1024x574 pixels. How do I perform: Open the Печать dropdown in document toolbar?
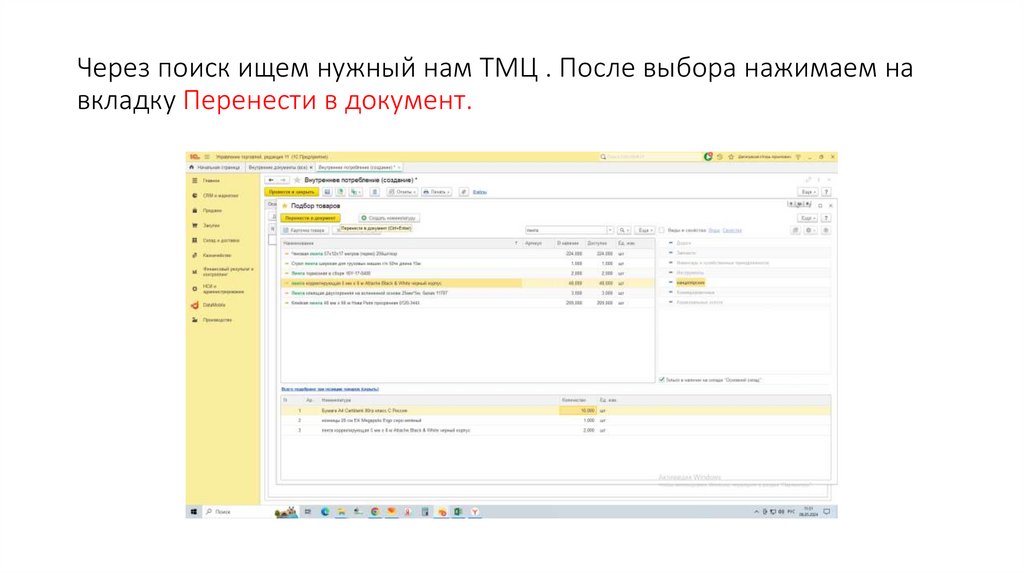coord(436,192)
